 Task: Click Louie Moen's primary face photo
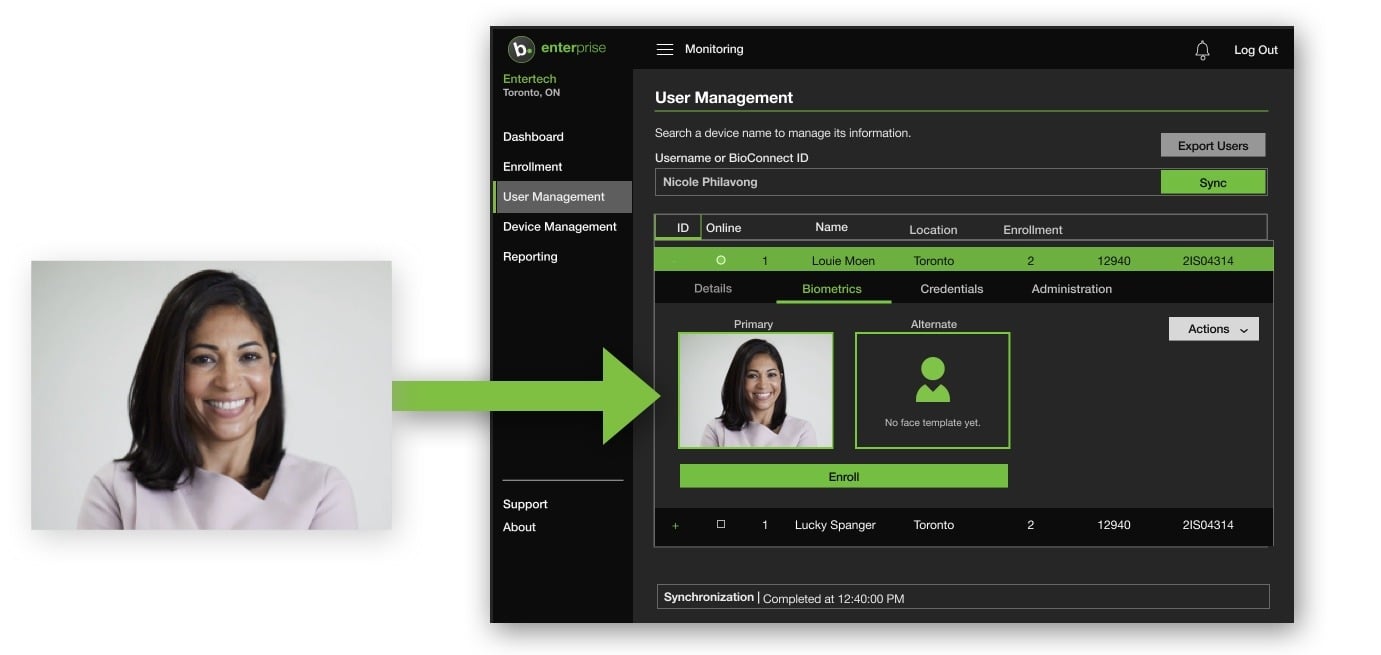click(x=756, y=390)
